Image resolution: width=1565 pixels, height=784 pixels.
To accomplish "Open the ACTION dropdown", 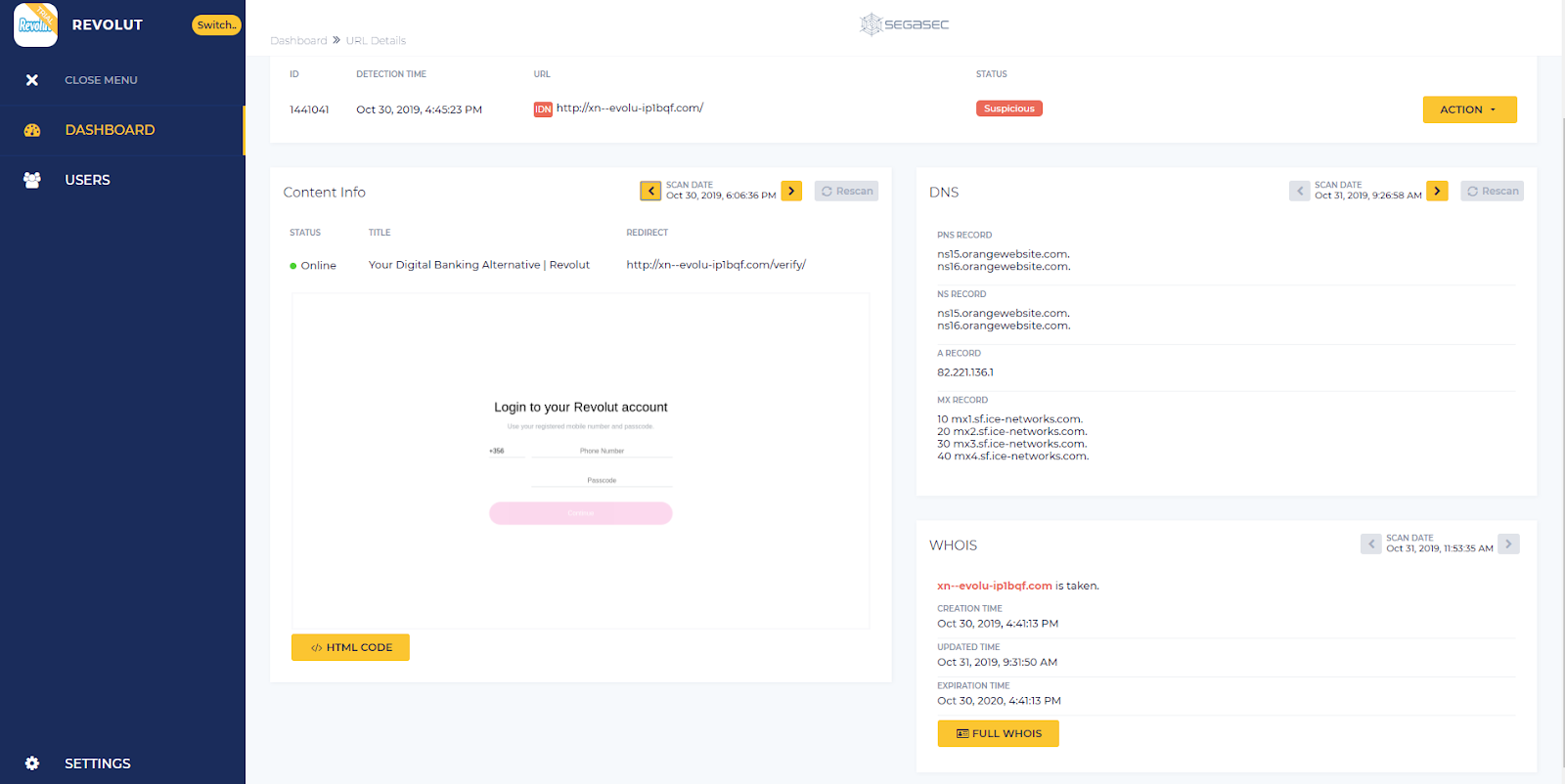I will click(1469, 109).
